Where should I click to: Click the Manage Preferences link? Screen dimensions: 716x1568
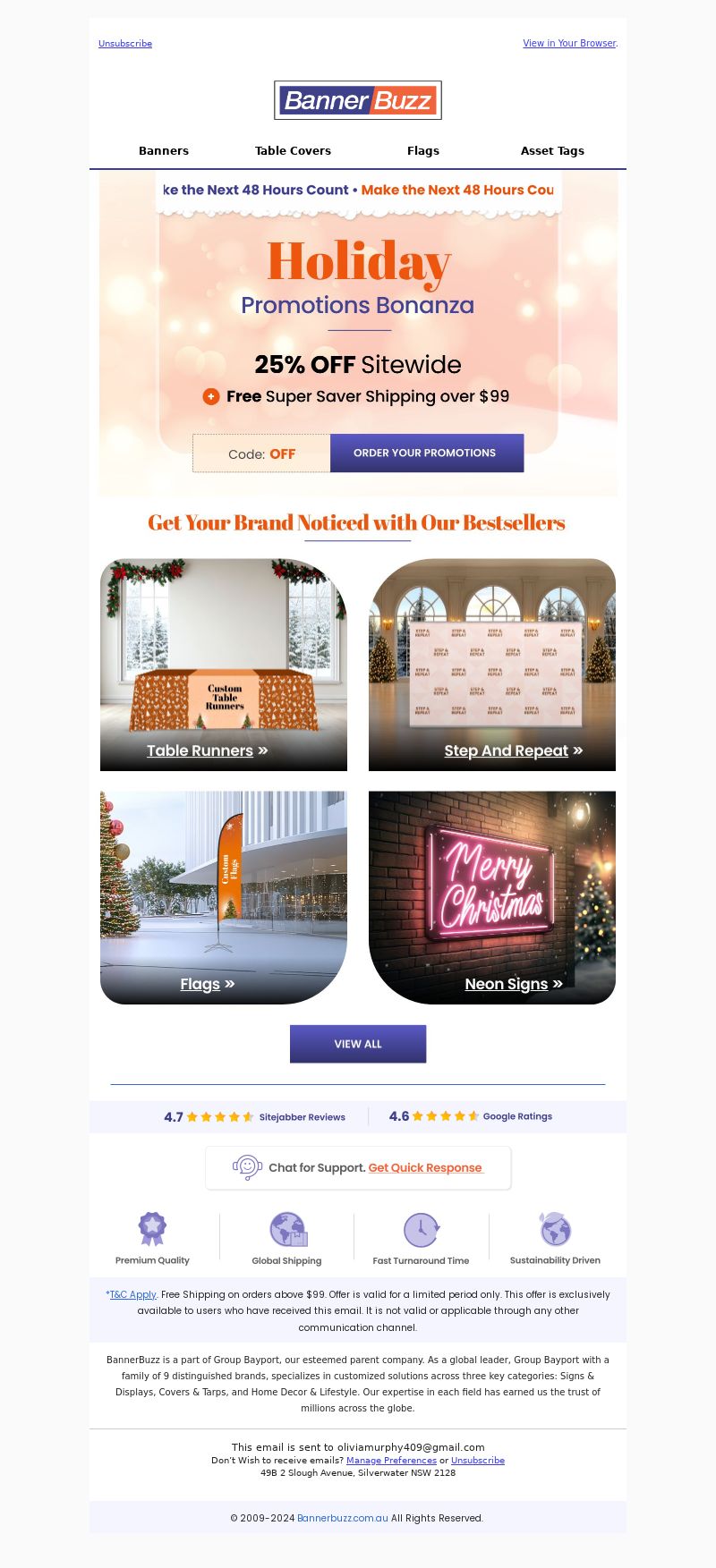(x=391, y=1460)
